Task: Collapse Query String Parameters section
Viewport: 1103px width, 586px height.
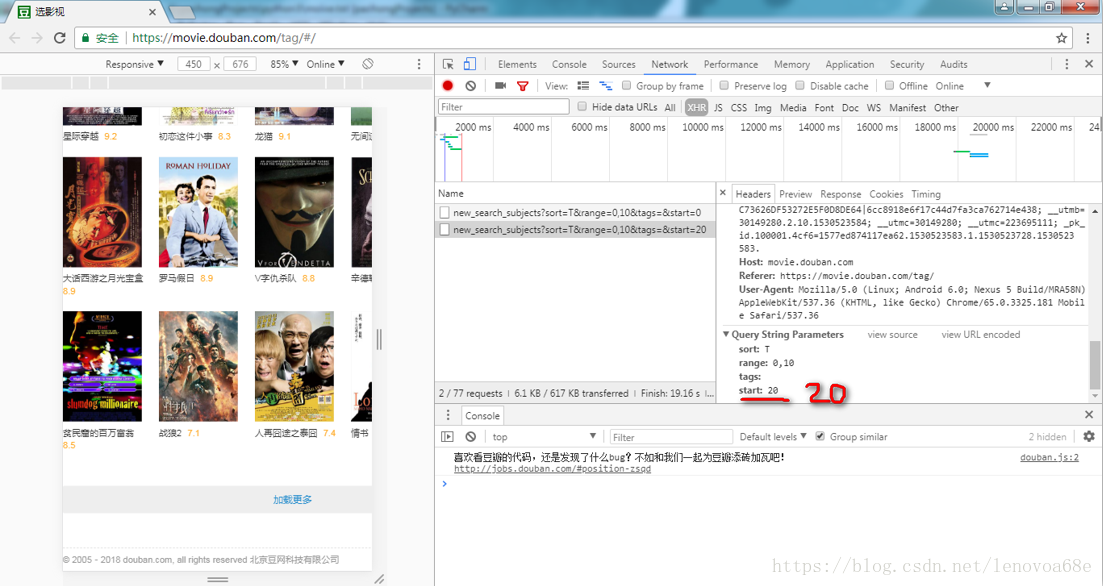Action: pyautogui.click(x=726, y=334)
